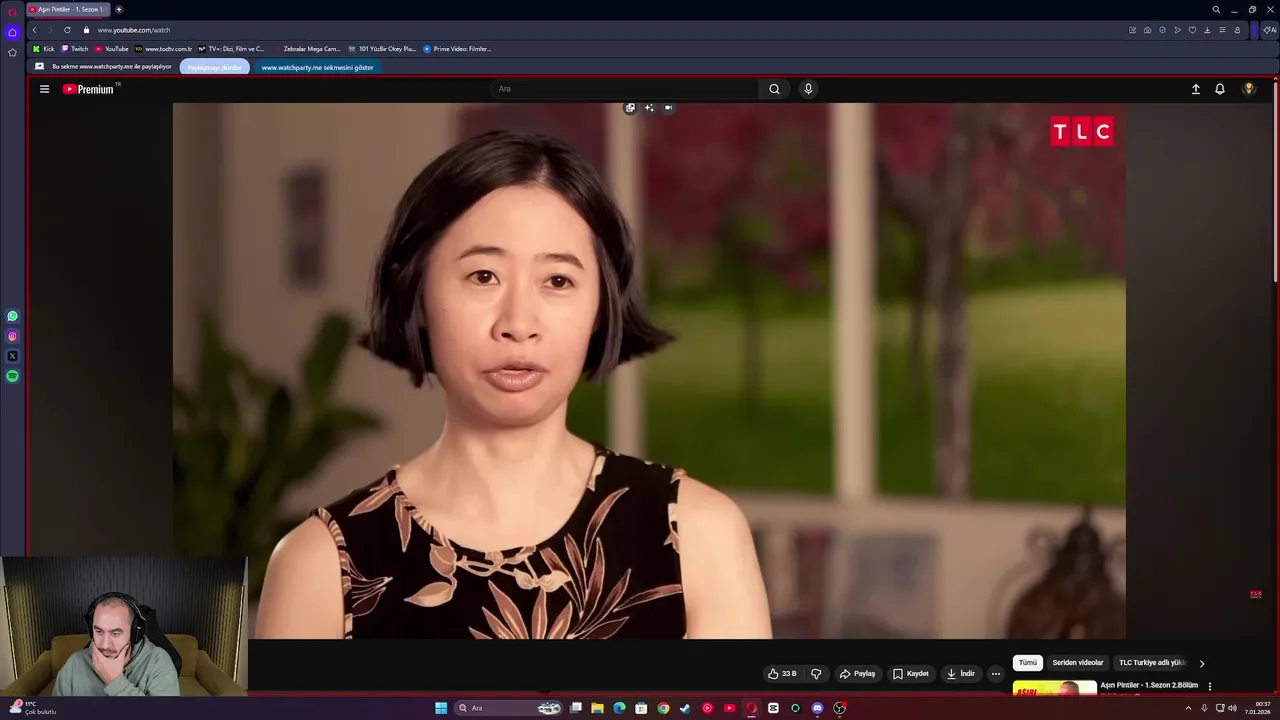Click the video overlay sparkle icon

pyautogui.click(x=649, y=107)
